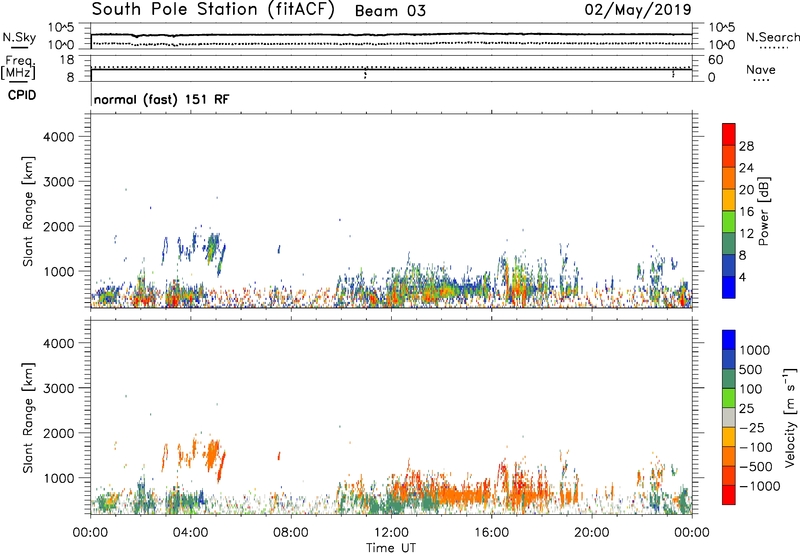Click the Velocity colorbar value '1000'
Image resolution: width=800 pixels, height=554 pixels.
[x=755, y=350]
